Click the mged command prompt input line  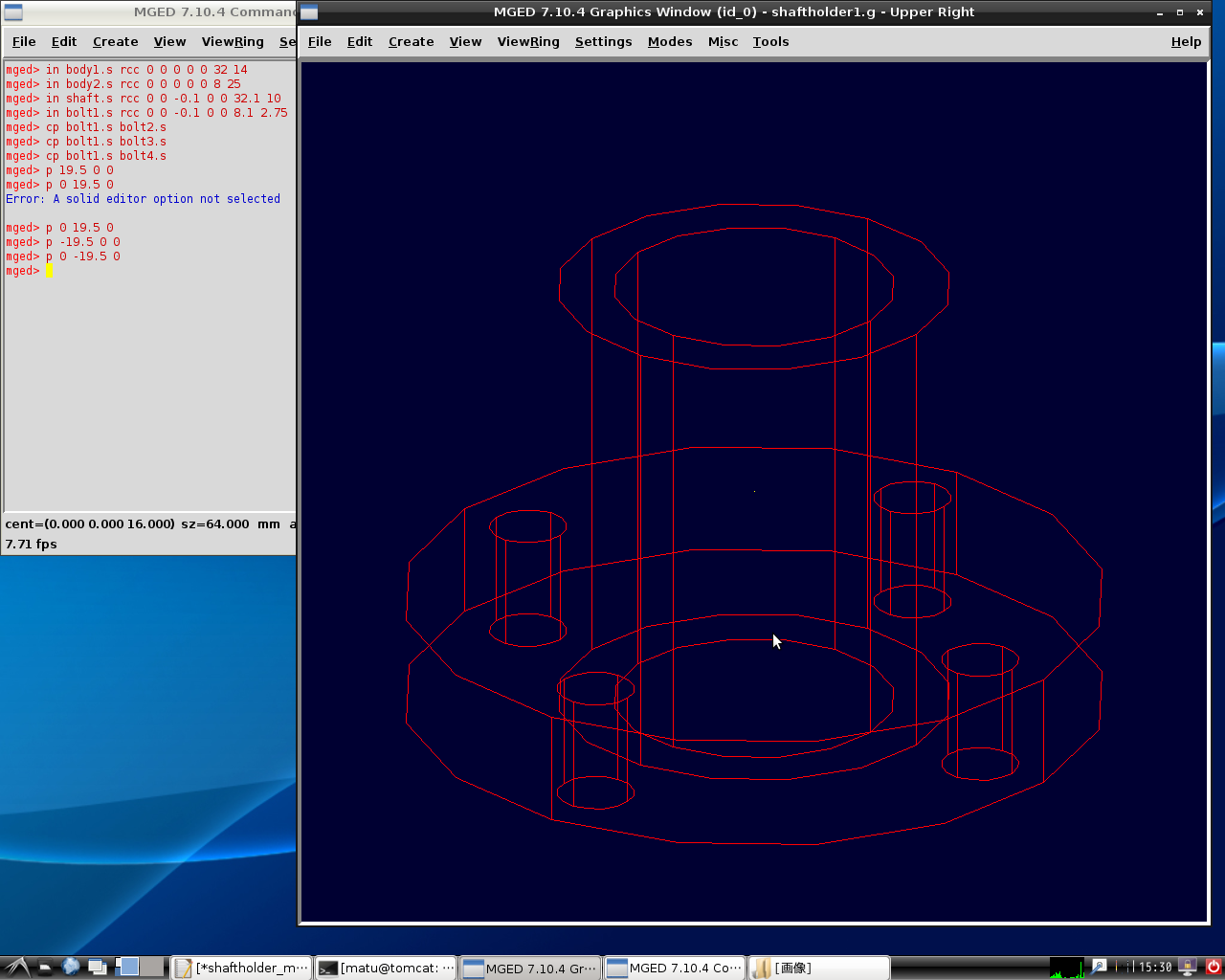[x=149, y=271]
